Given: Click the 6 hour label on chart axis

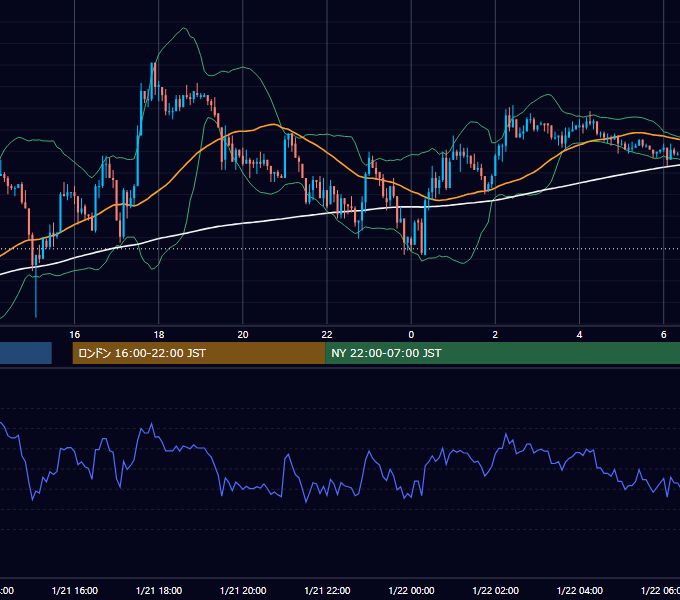Looking at the screenshot, I should click(x=664, y=334).
